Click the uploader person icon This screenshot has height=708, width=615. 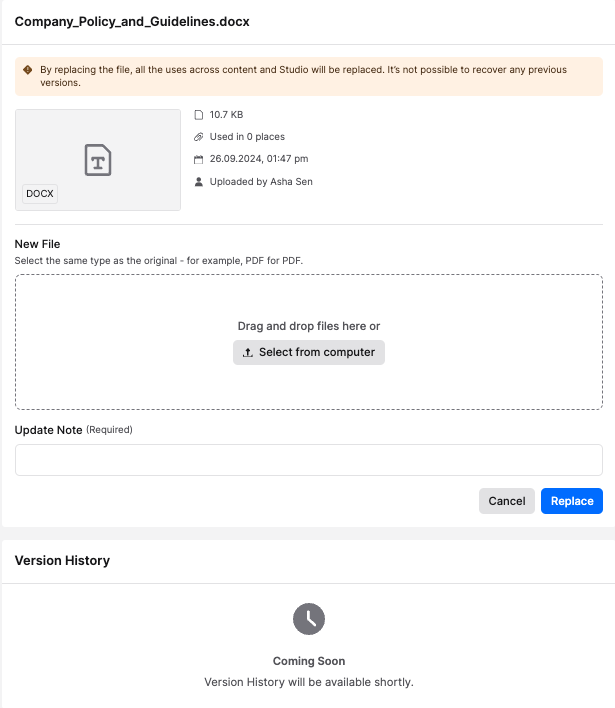pos(199,182)
